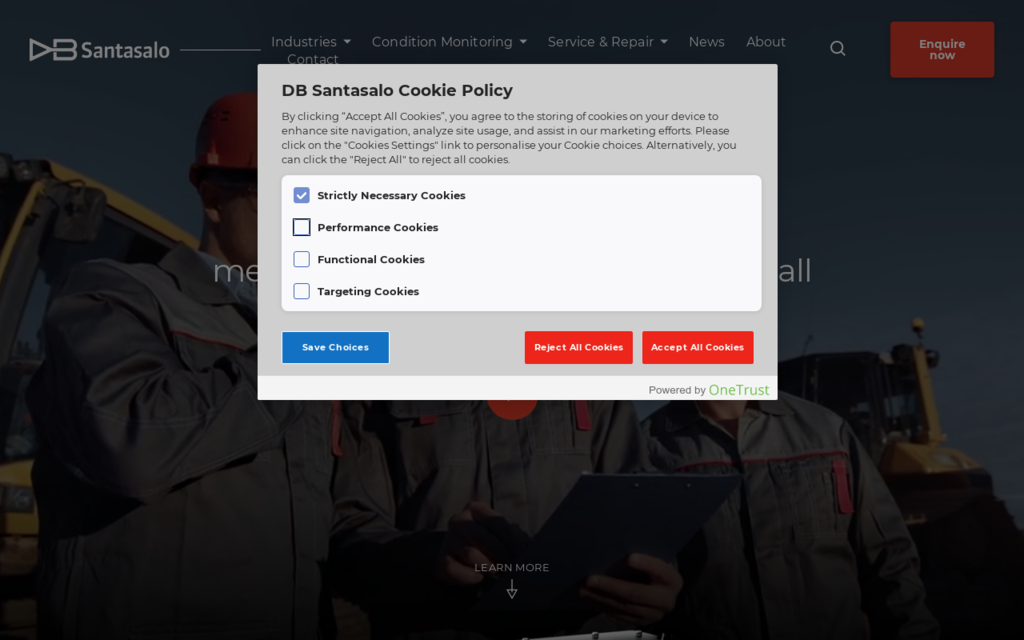1024x640 pixels.
Task: Check the Targeting Cookies checkbox
Action: (301, 292)
